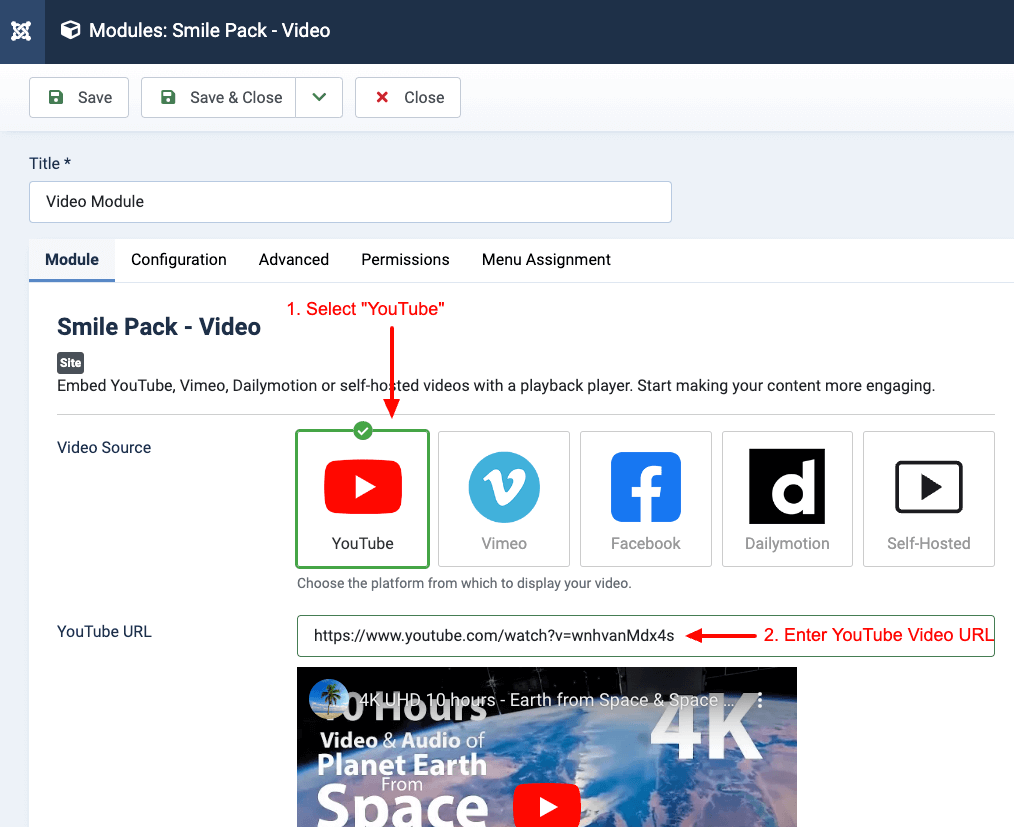1014x827 pixels.
Task: Click the channel avatar in video preview
Action: pos(329,699)
